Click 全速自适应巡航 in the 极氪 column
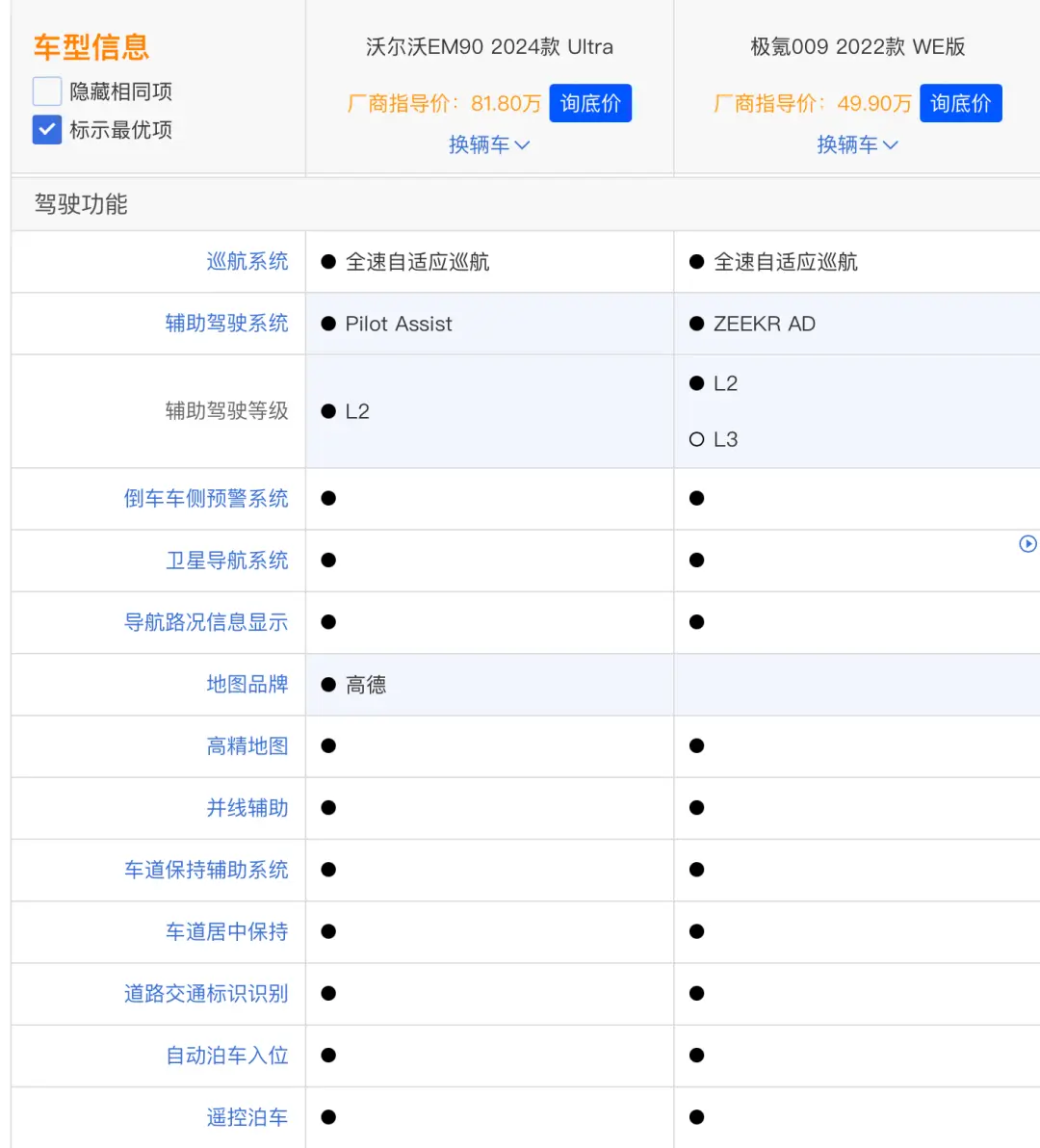Screen dimensions: 1040x1148 pyautogui.click(x=786, y=261)
